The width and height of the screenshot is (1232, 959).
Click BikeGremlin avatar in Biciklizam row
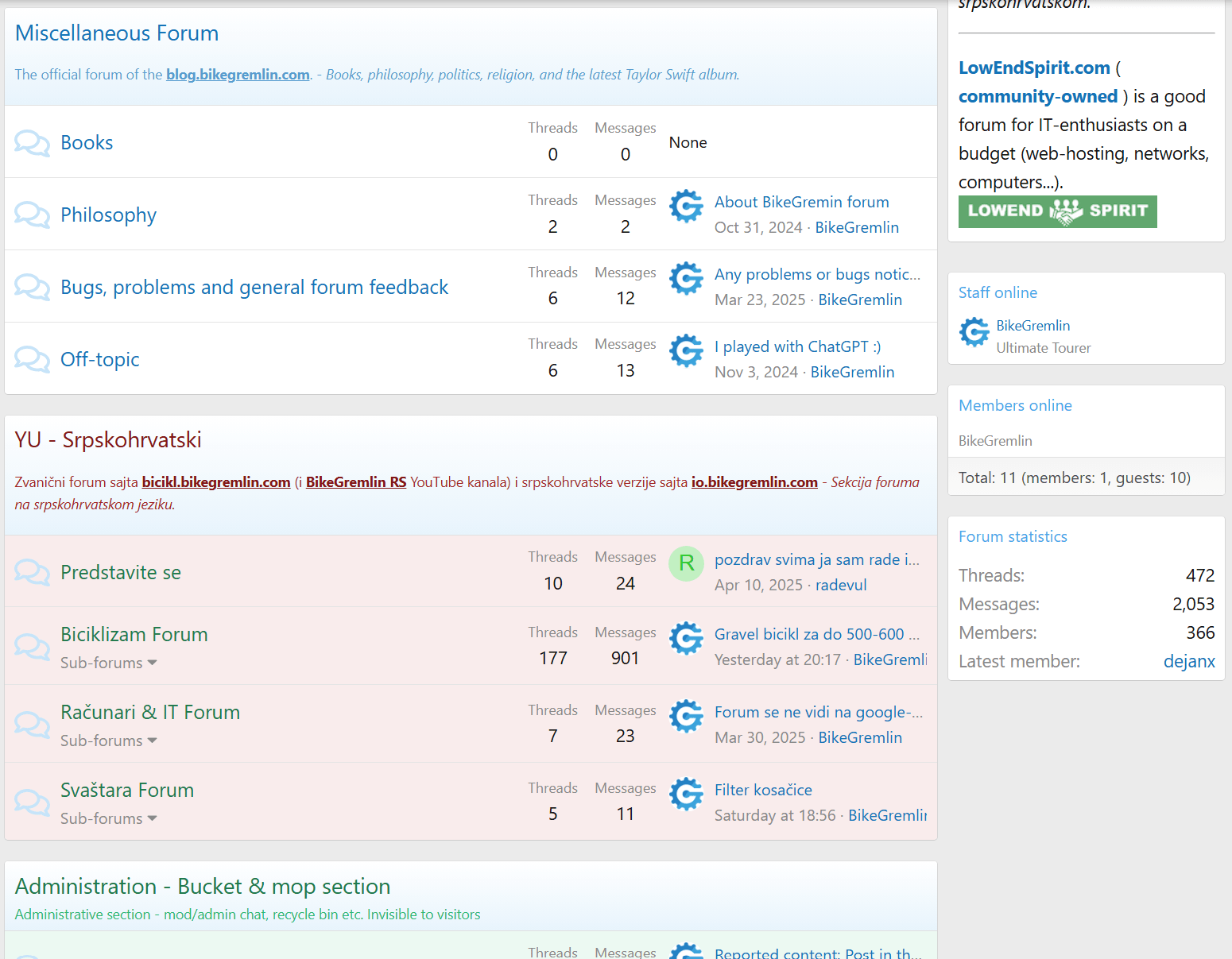click(x=687, y=639)
